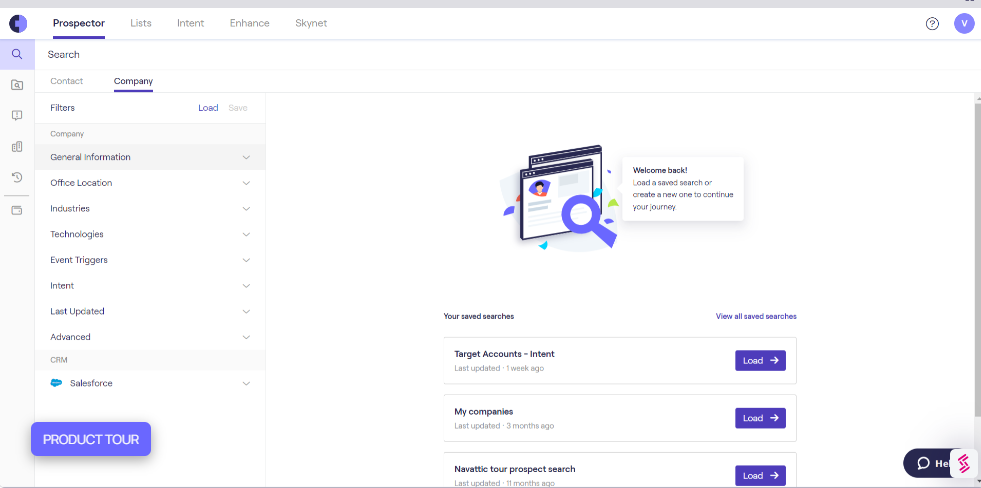Select the Company search tab
981x488 pixels.
[133, 81]
